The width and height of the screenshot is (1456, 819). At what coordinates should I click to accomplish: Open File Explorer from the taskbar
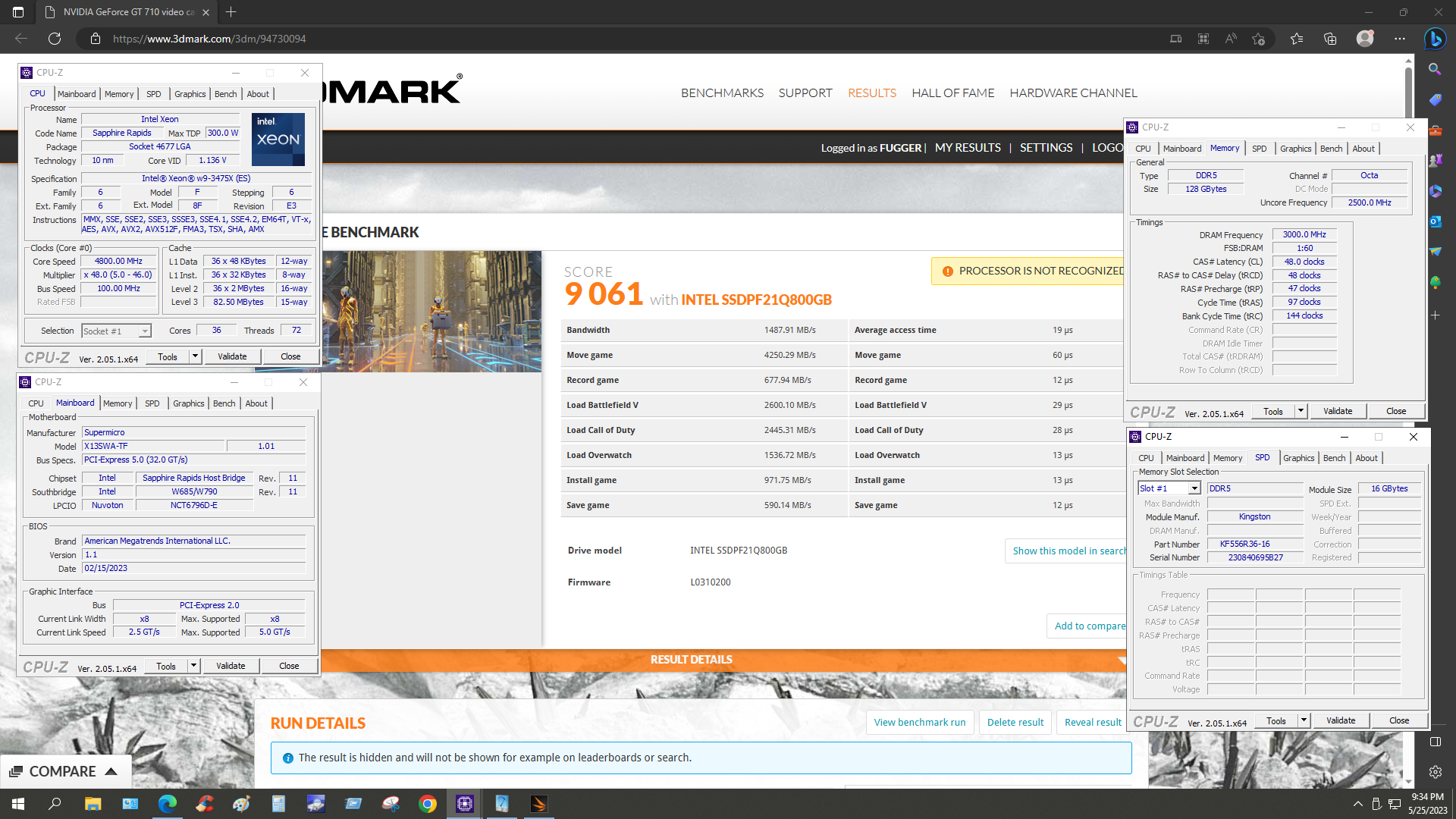tap(93, 804)
